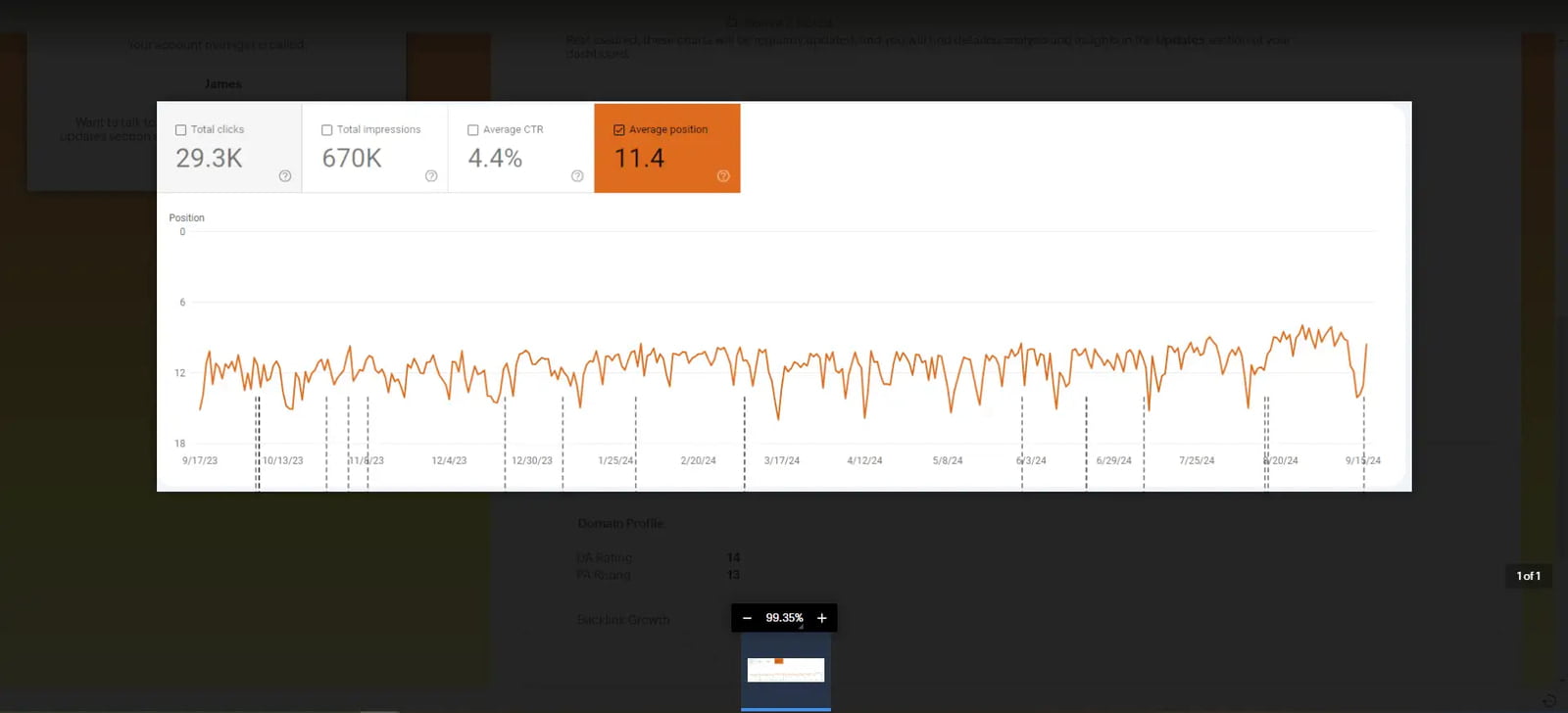Click the 99.35% zoom level value
Screen dimensions: 1568x713
784,618
